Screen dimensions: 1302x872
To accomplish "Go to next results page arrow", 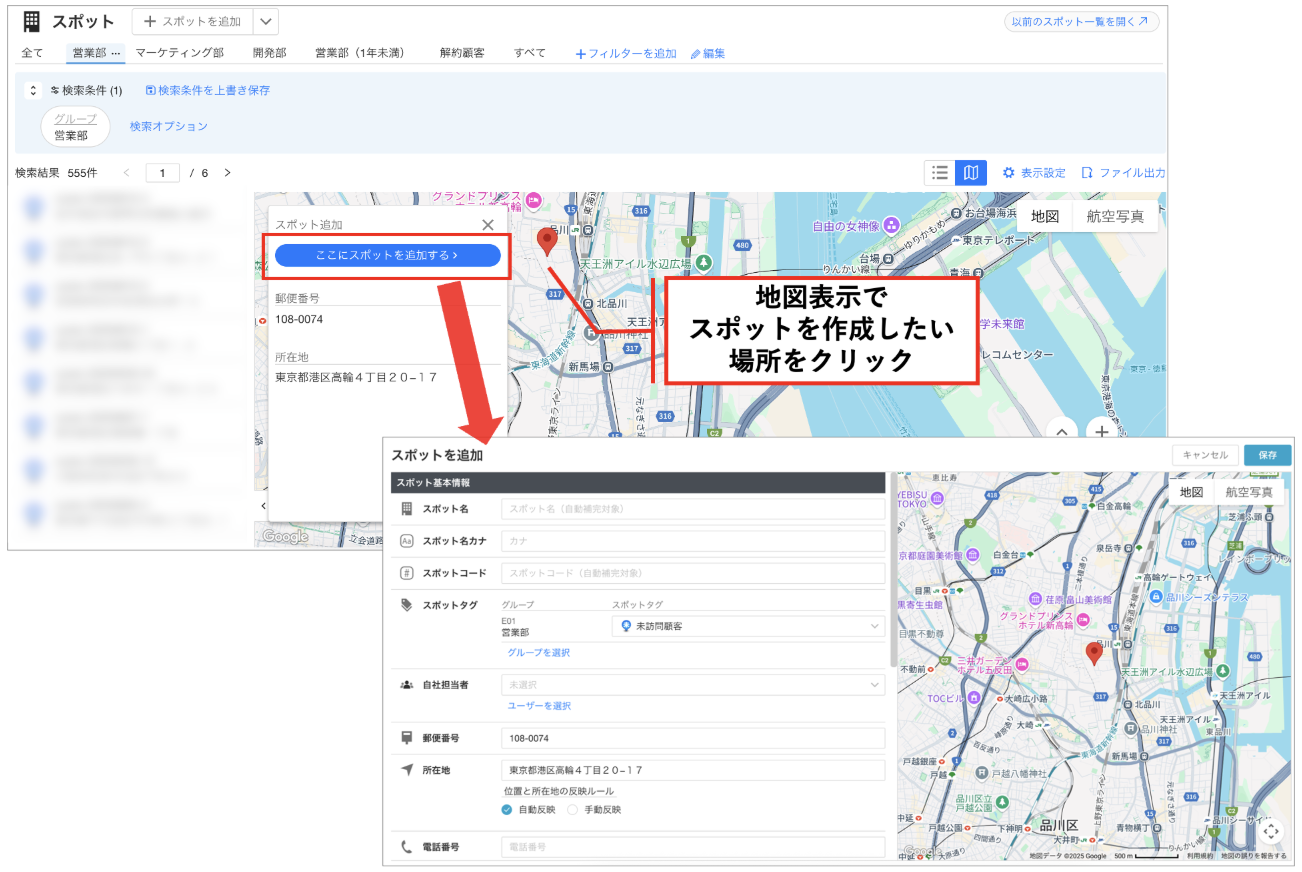I will pyautogui.click(x=227, y=173).
